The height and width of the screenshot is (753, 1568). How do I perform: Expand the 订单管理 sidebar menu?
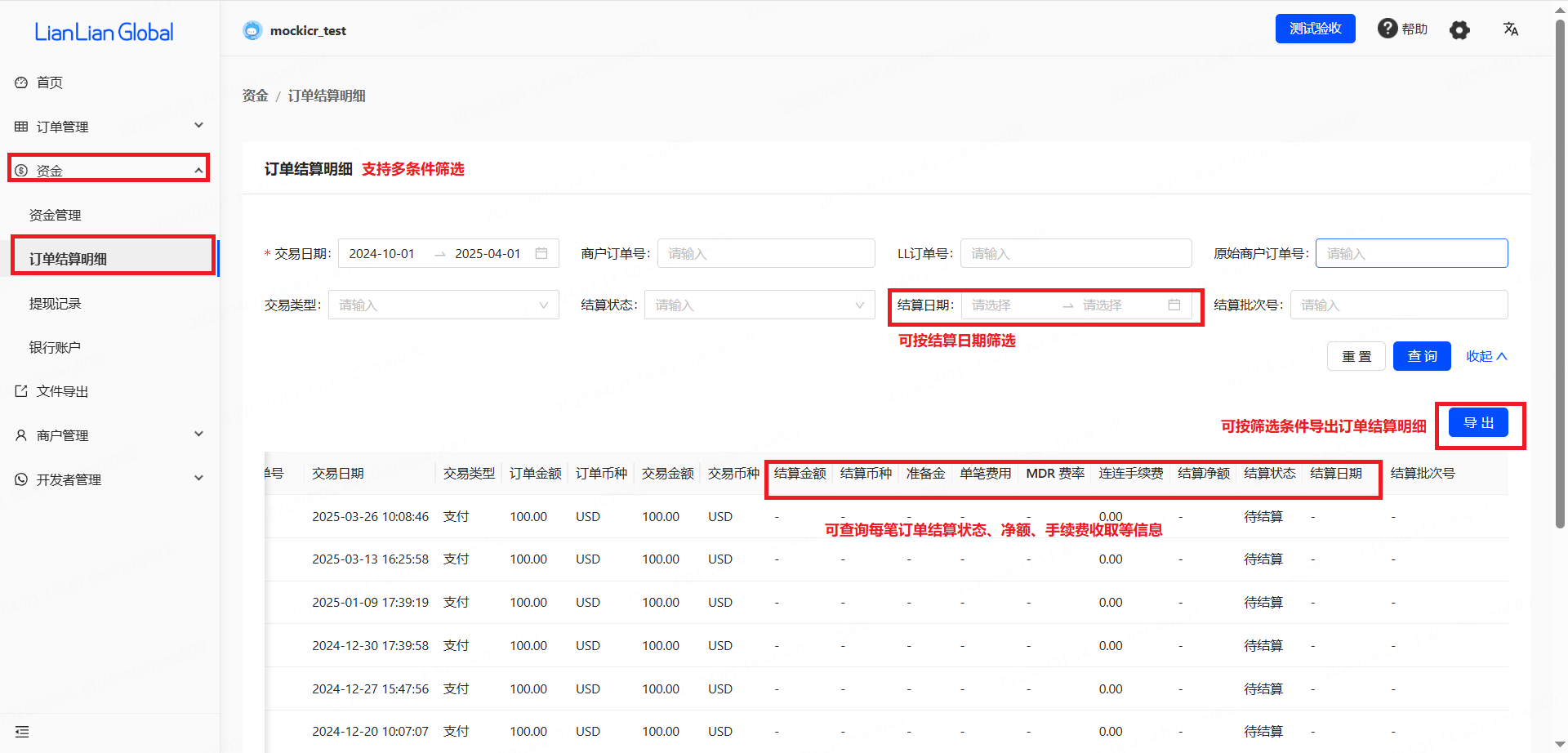point(109,127)
